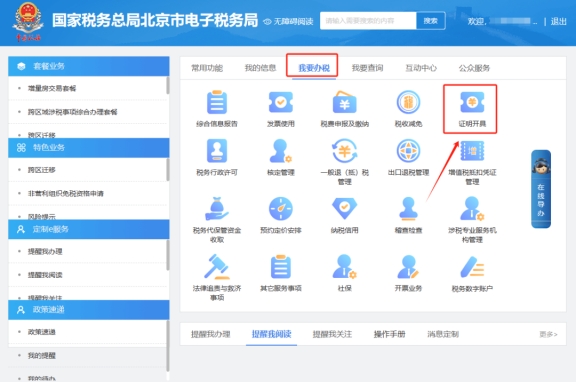The width and height of the screenshot is (576, 382).
Task: Open 增量房交易套餐 sidebar item
Action: coord(52,88)
